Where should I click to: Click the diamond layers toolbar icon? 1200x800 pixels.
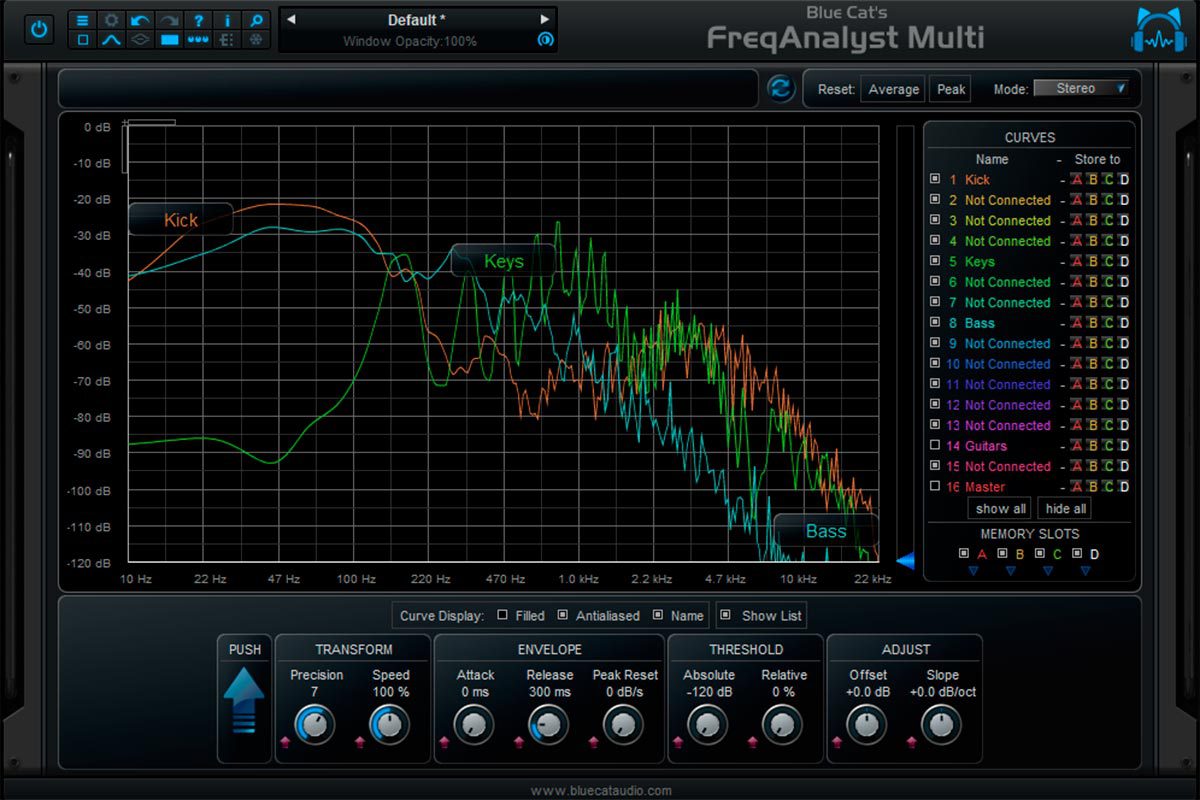click(141, 40)
